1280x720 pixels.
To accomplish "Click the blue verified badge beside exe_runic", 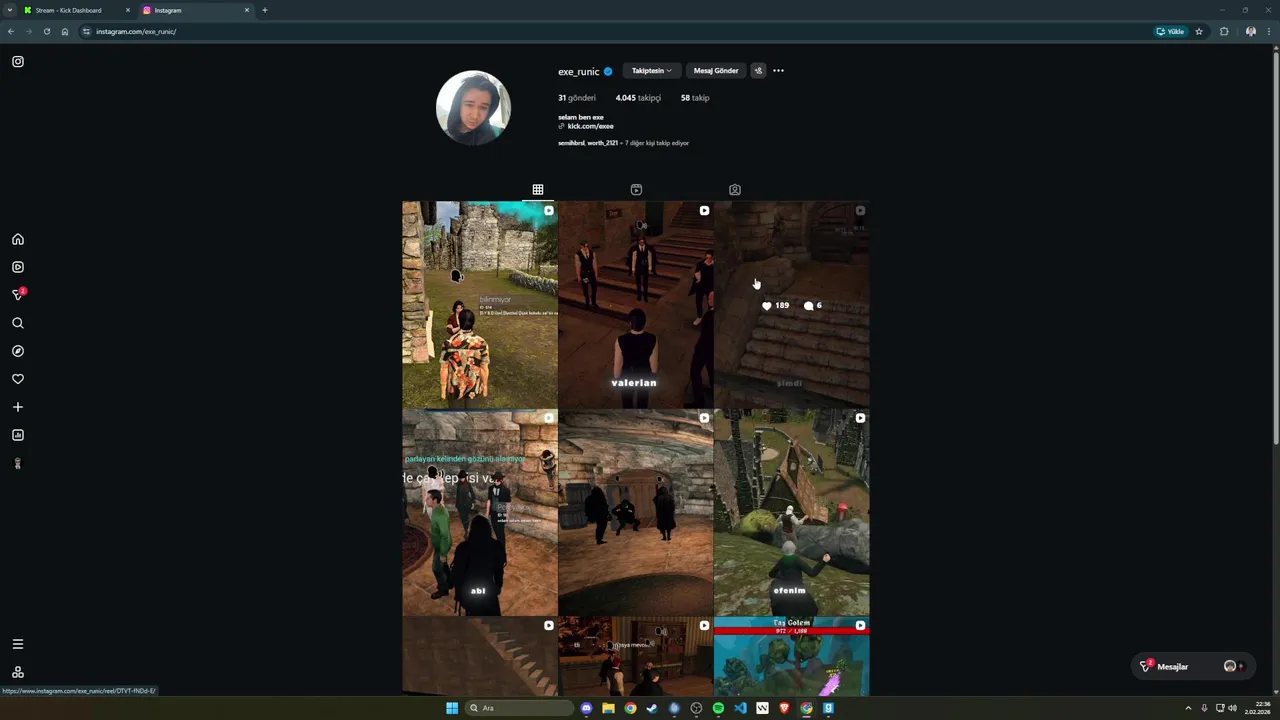I will point(608,71).
